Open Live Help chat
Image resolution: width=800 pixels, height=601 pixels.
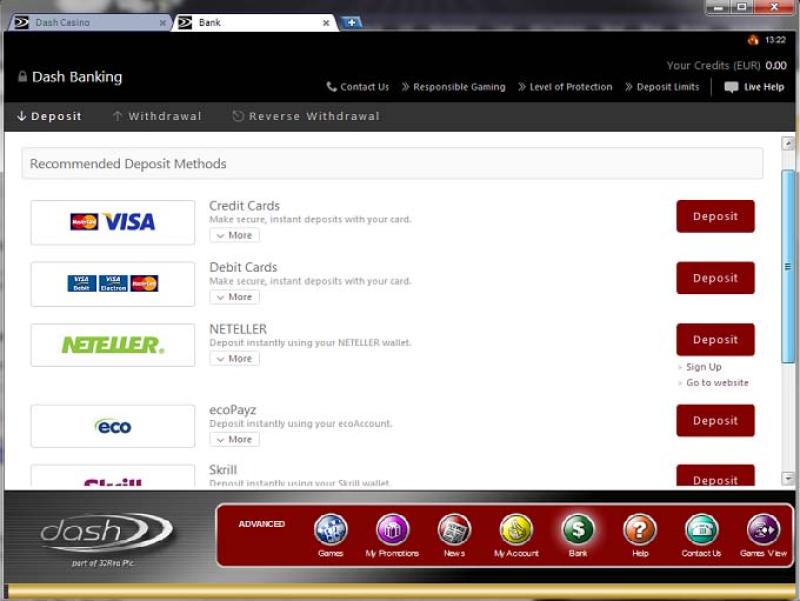point(755,87)
